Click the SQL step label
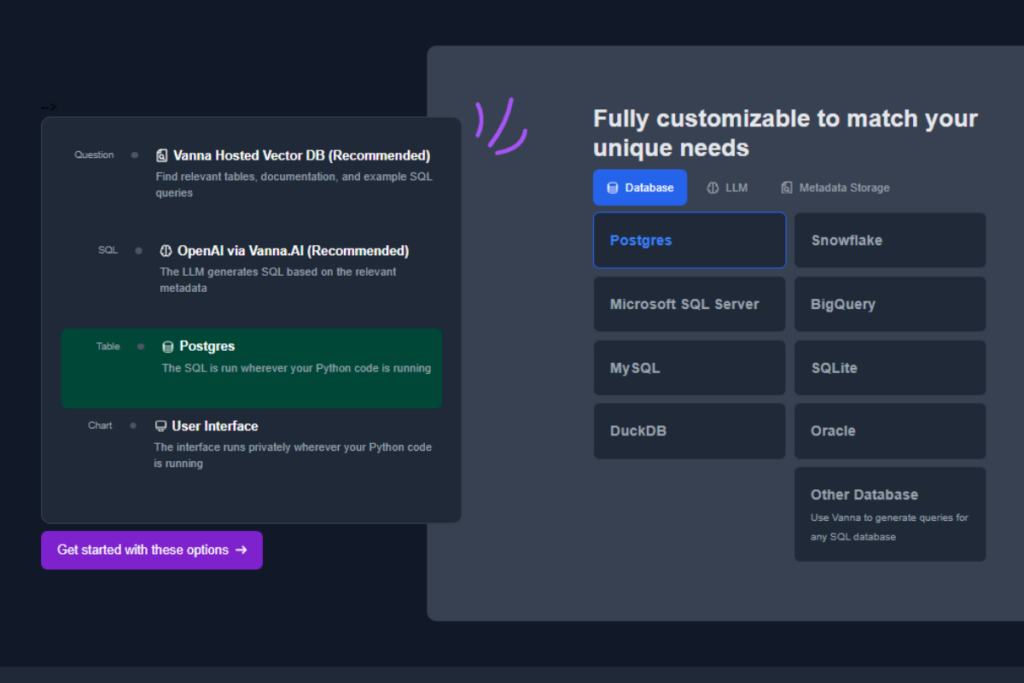 tap(108, 250)
